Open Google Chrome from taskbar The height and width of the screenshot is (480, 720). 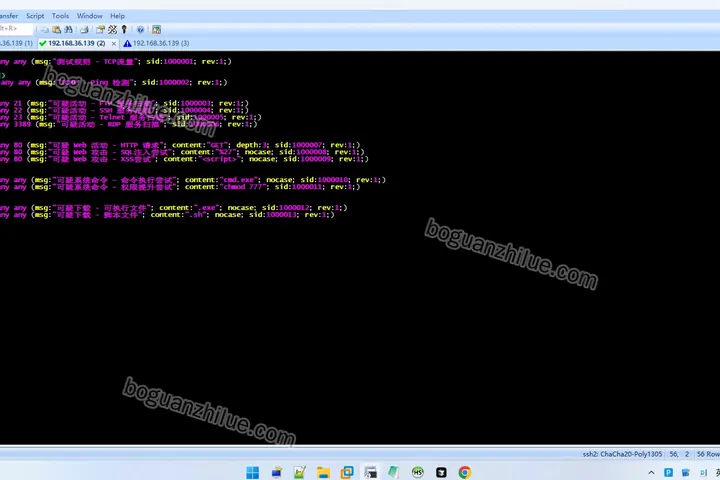click(x=465, y=472)
